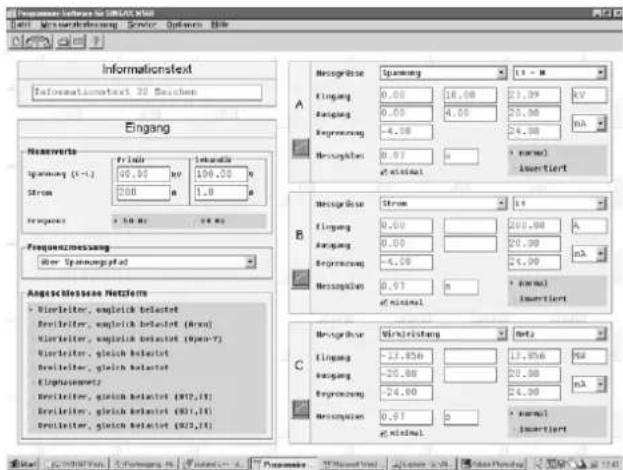Click Begrenzung -4.00 field in A

[x=406, y=132]
